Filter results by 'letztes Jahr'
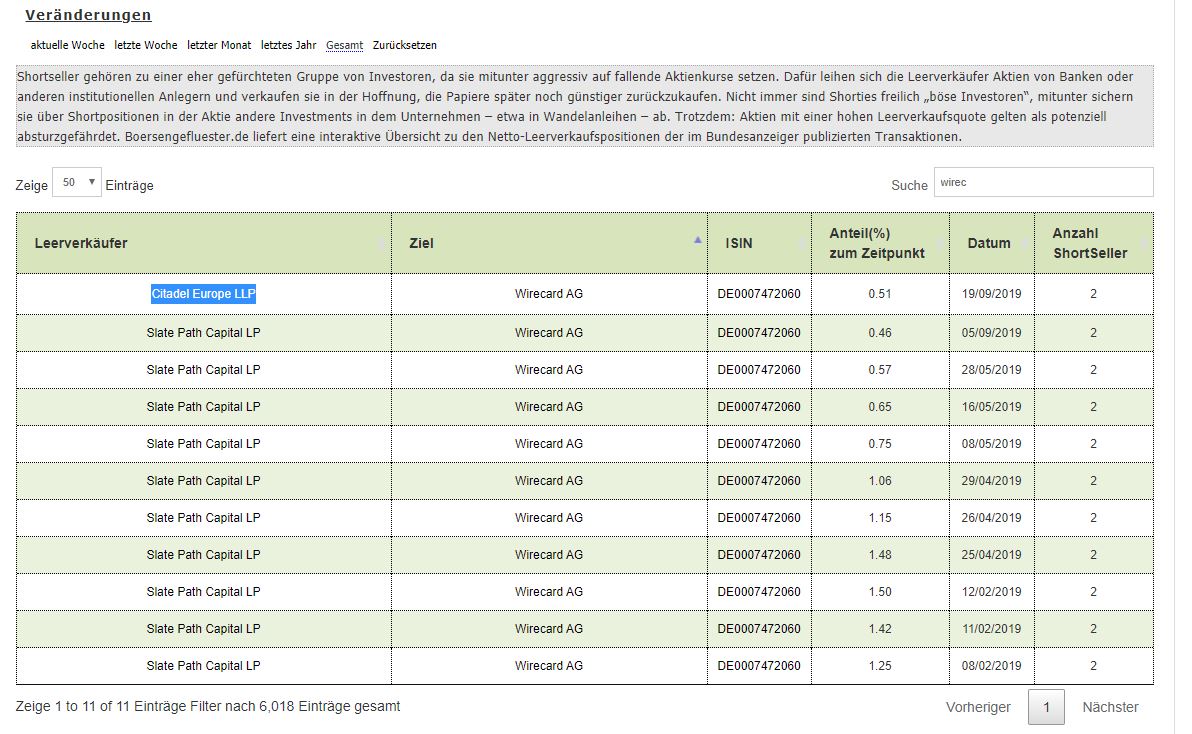 click(x=287, y=45)
